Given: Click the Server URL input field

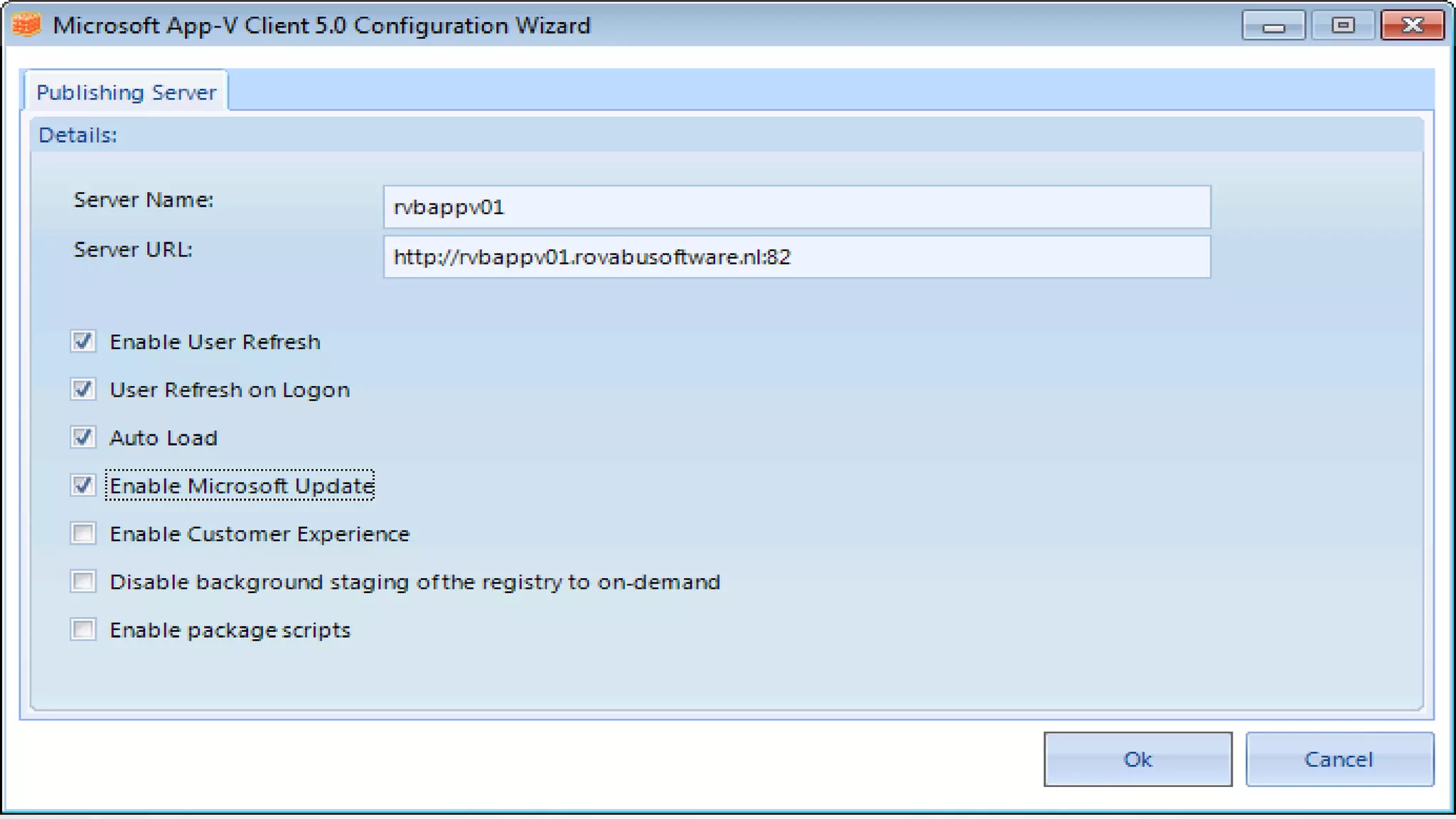Looking at the screenshot, I should coord(796,257).
